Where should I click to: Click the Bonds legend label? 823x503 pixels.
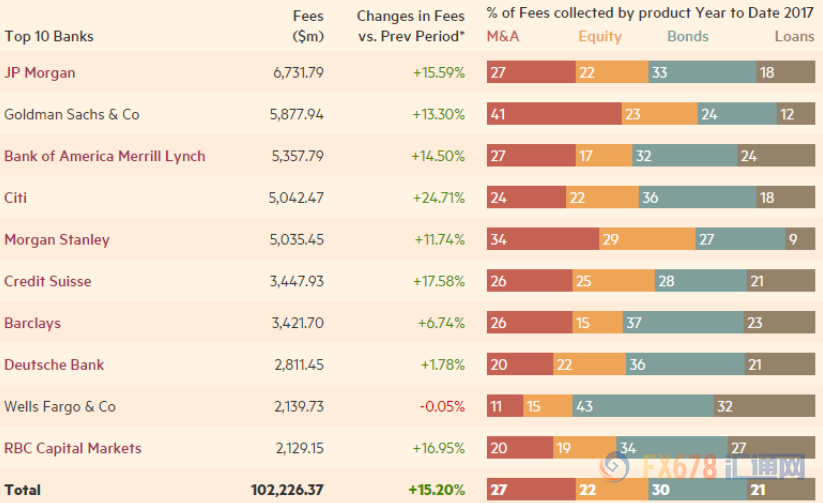coord(688,36)
